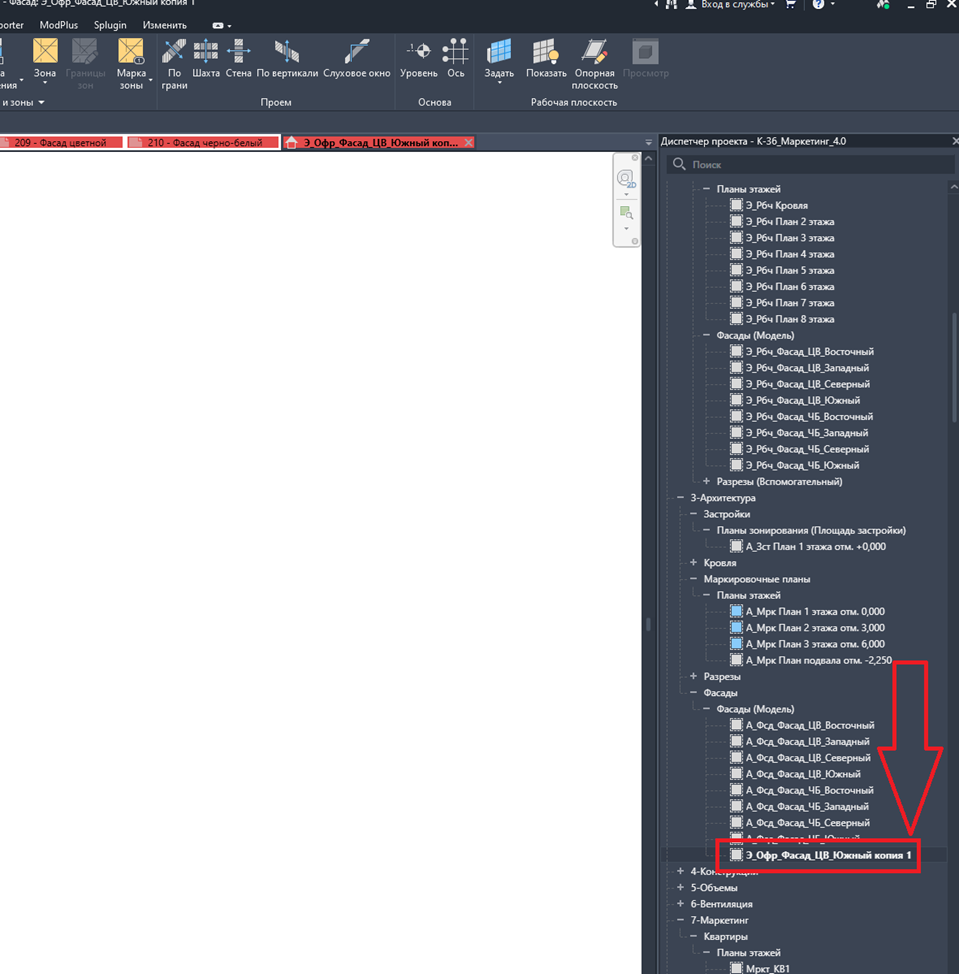
Task: Open the 2D navigation wheel icon
Action: [626, 180]
